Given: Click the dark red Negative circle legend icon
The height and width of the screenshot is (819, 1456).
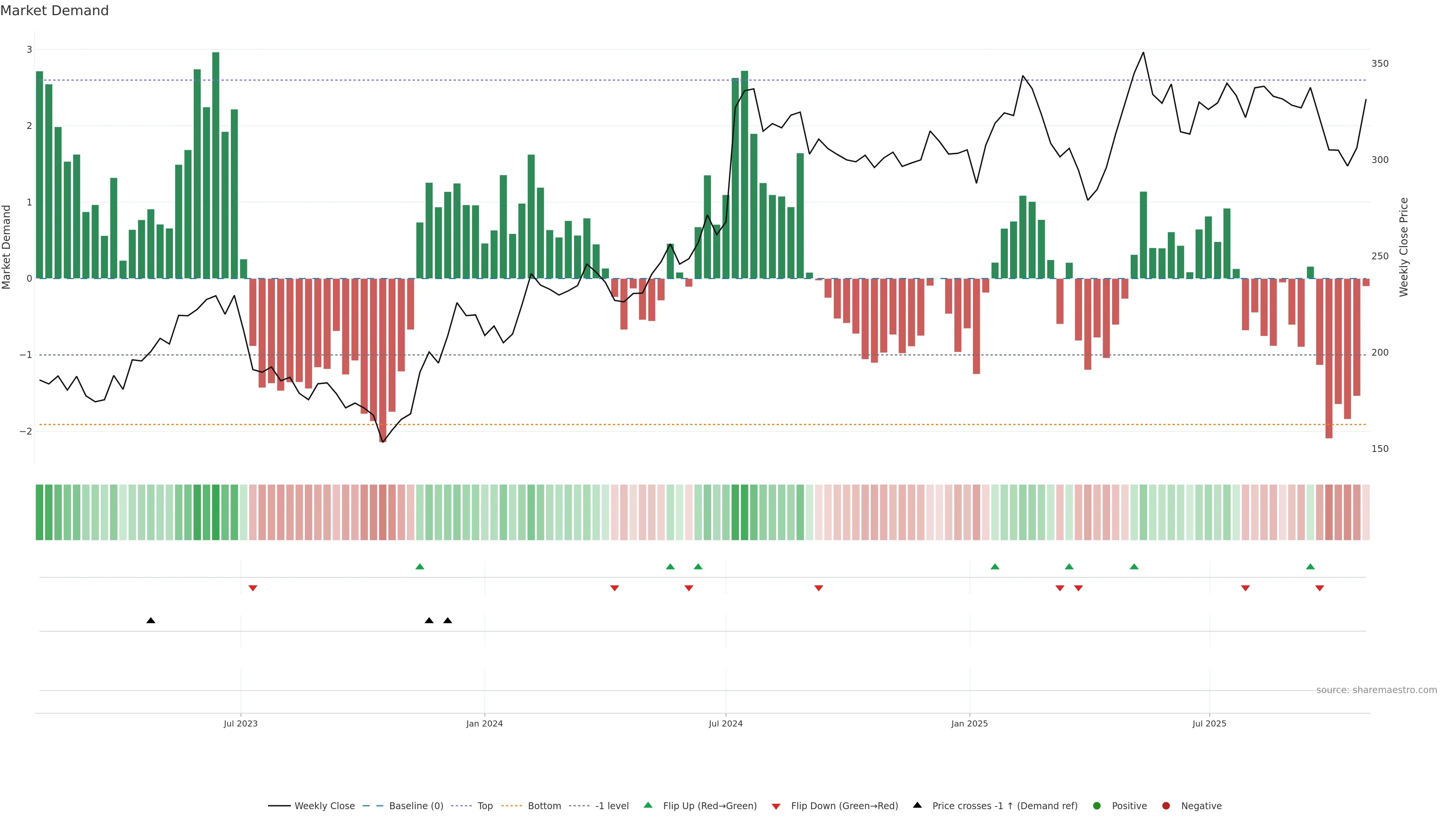Looking at the screenshot, I should 1166,805.
